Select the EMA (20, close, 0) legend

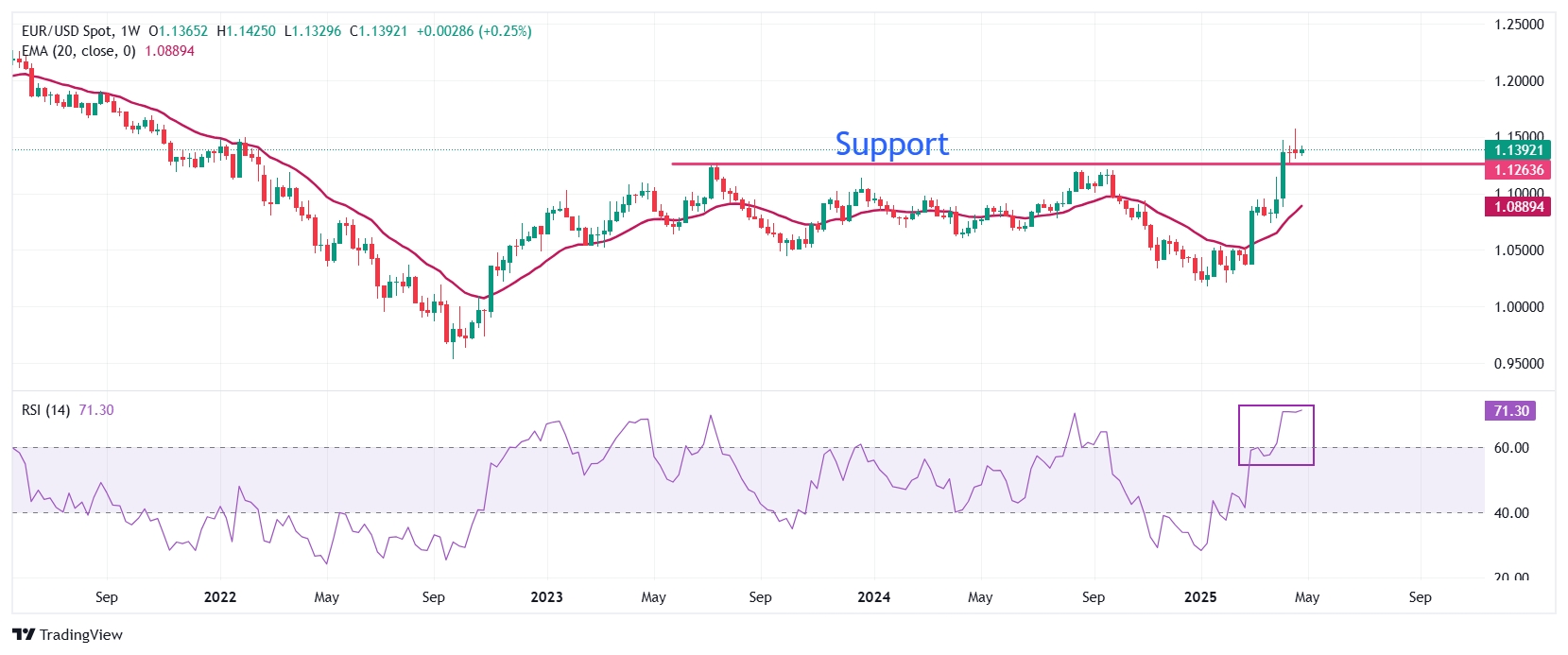coord(78,51)
